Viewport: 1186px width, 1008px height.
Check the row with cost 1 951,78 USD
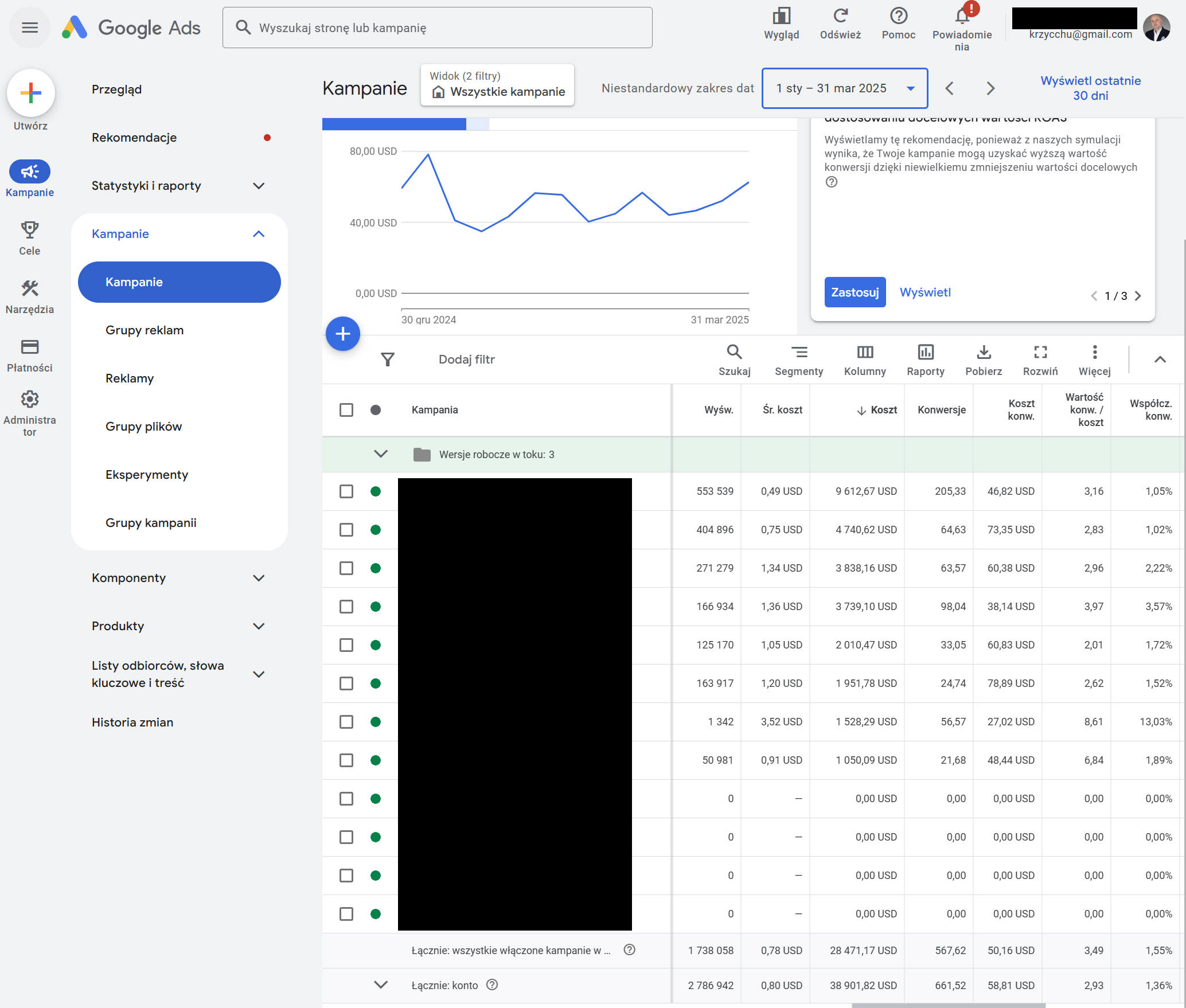point(346,683)
